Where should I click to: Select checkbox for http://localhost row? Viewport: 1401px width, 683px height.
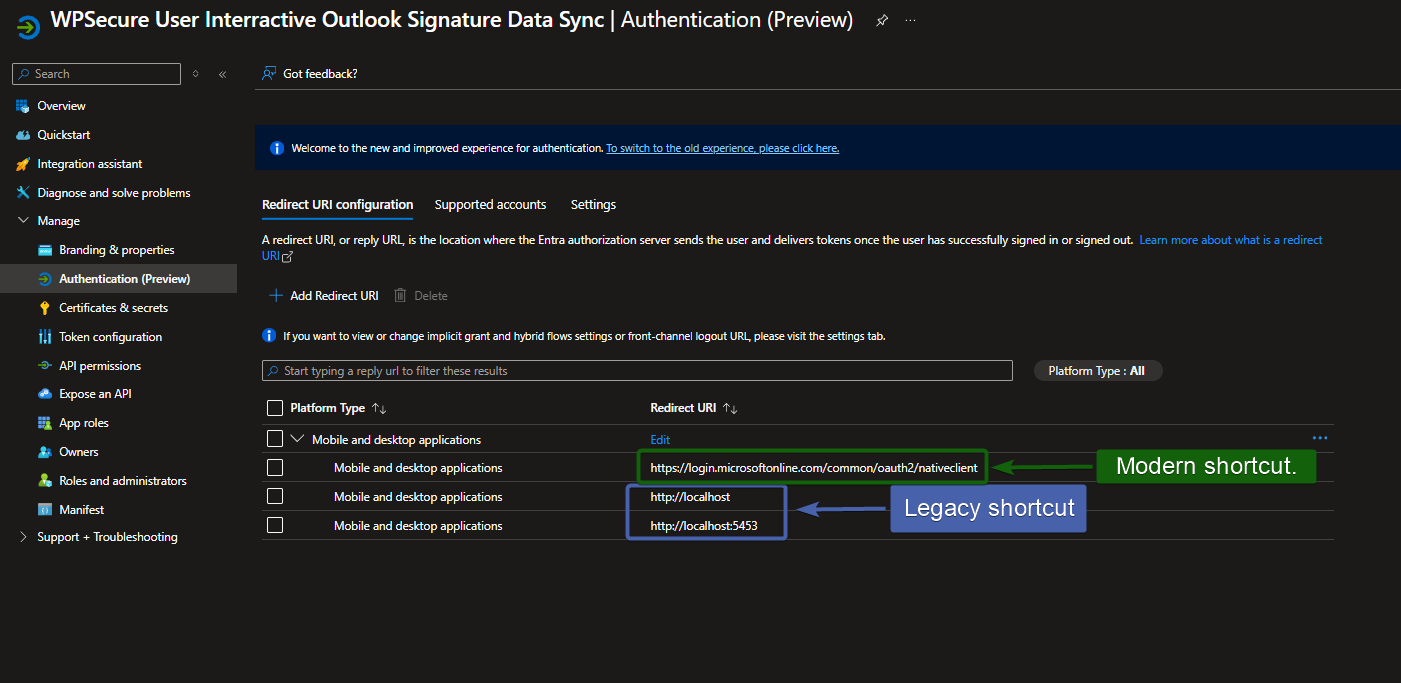275,497
